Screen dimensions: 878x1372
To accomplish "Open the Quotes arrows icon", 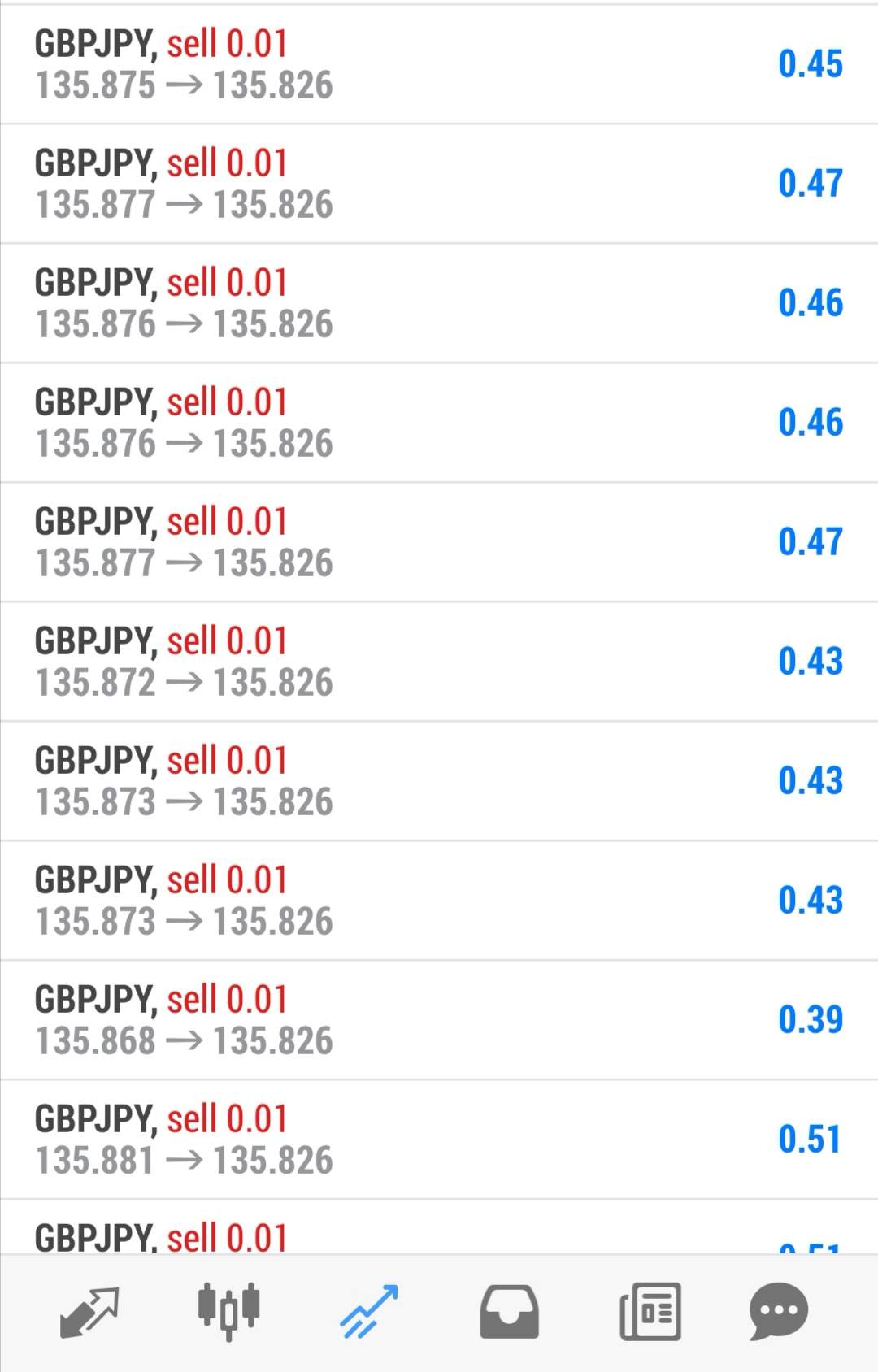I will point(89,1311).
